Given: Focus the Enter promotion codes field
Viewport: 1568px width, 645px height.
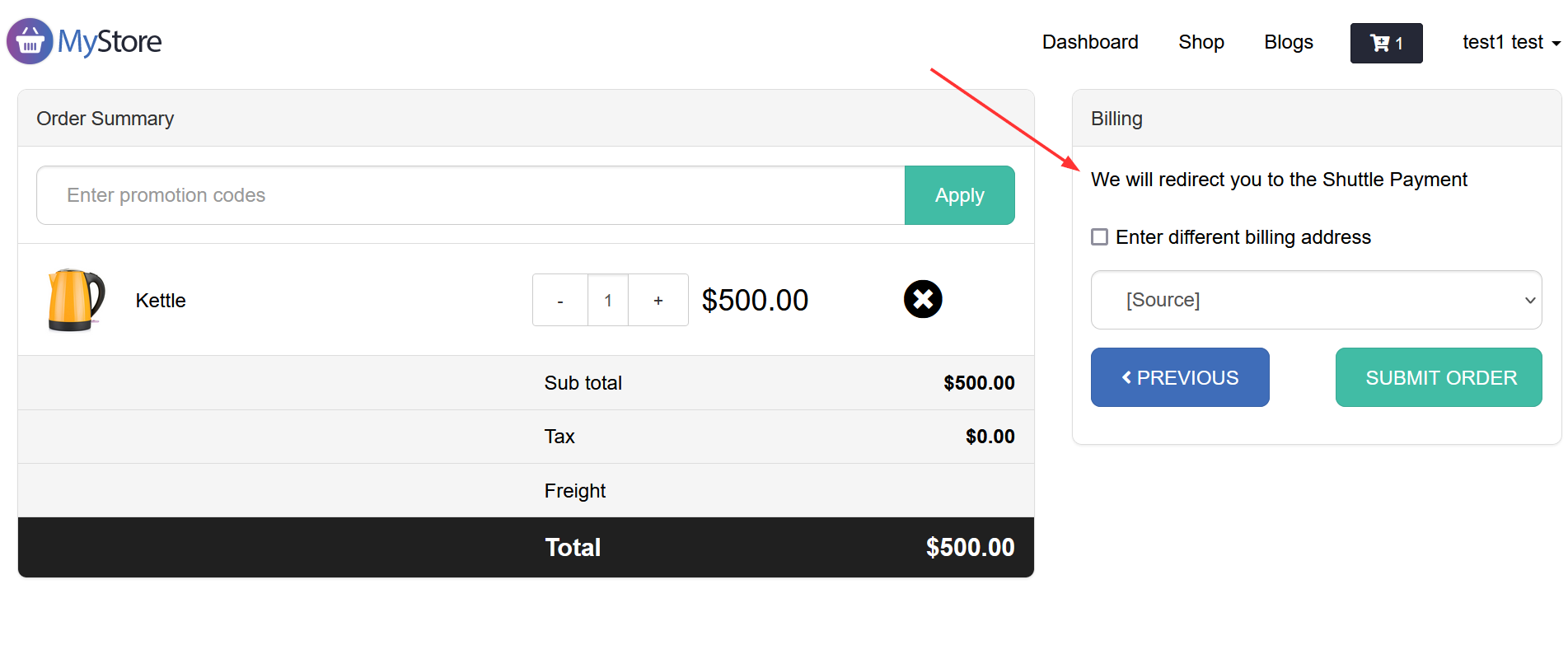Looking at the screenshot, I should click(x=470, y=195).
